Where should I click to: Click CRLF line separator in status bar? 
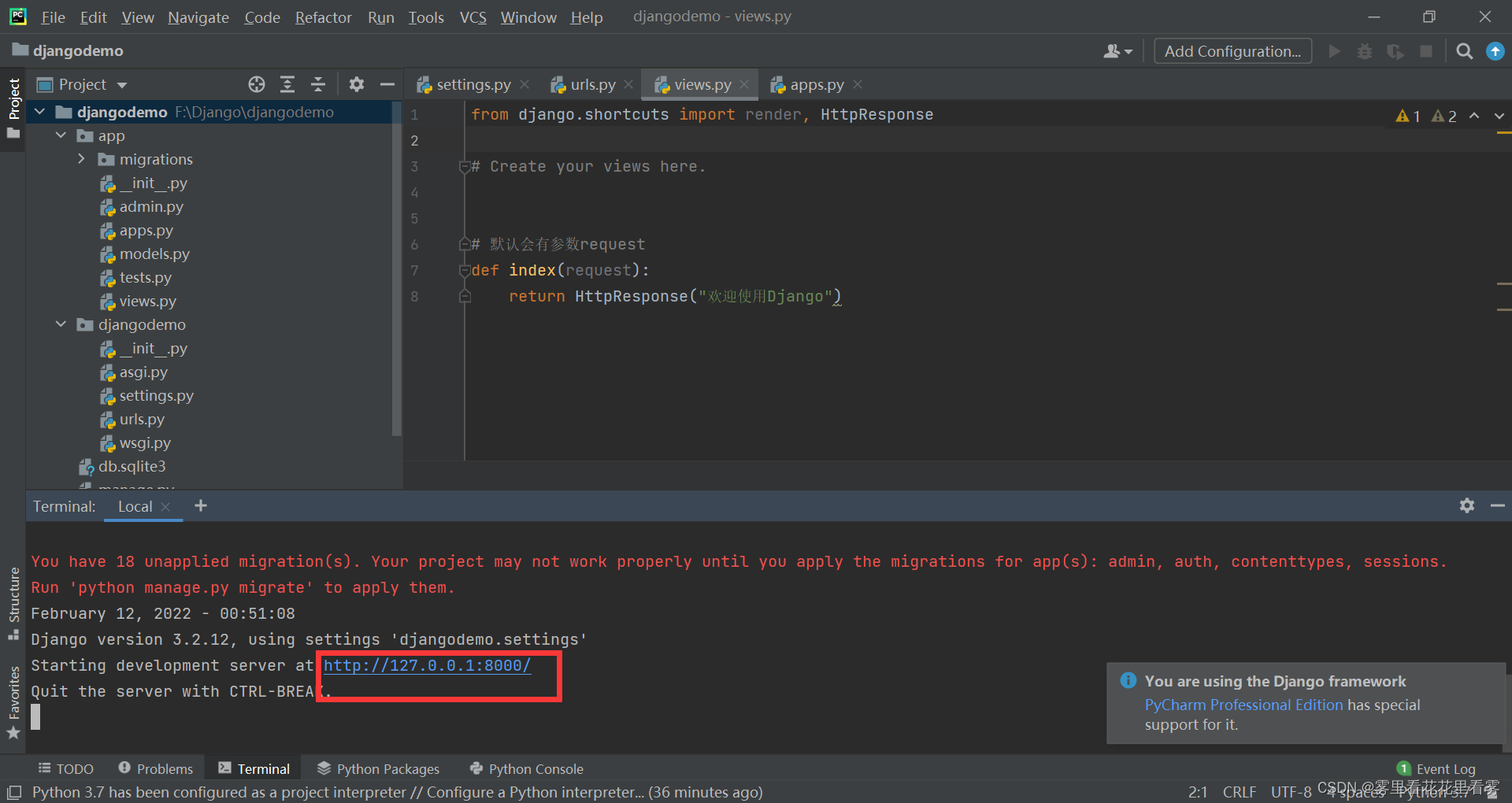click(1239, 792)
